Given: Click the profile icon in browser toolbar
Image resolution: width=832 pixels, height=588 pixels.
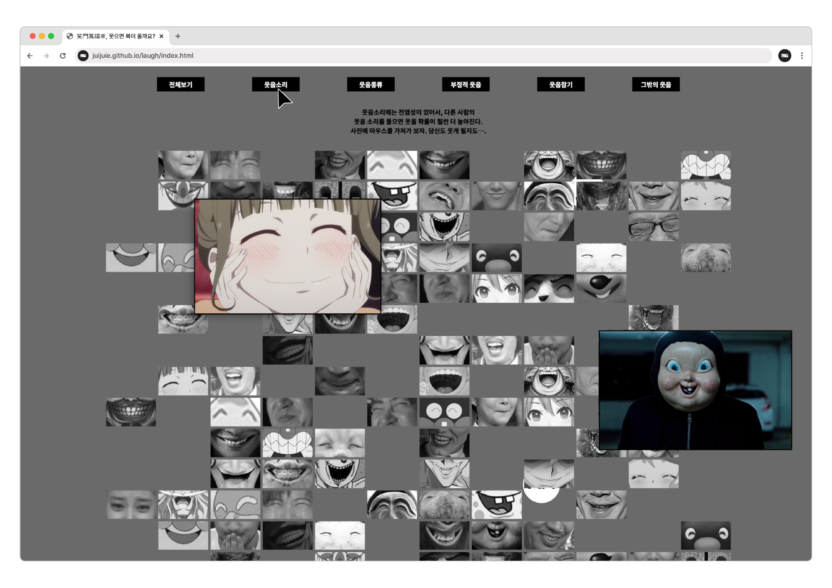Looking at the screenshot, I should tap(784, 56).
